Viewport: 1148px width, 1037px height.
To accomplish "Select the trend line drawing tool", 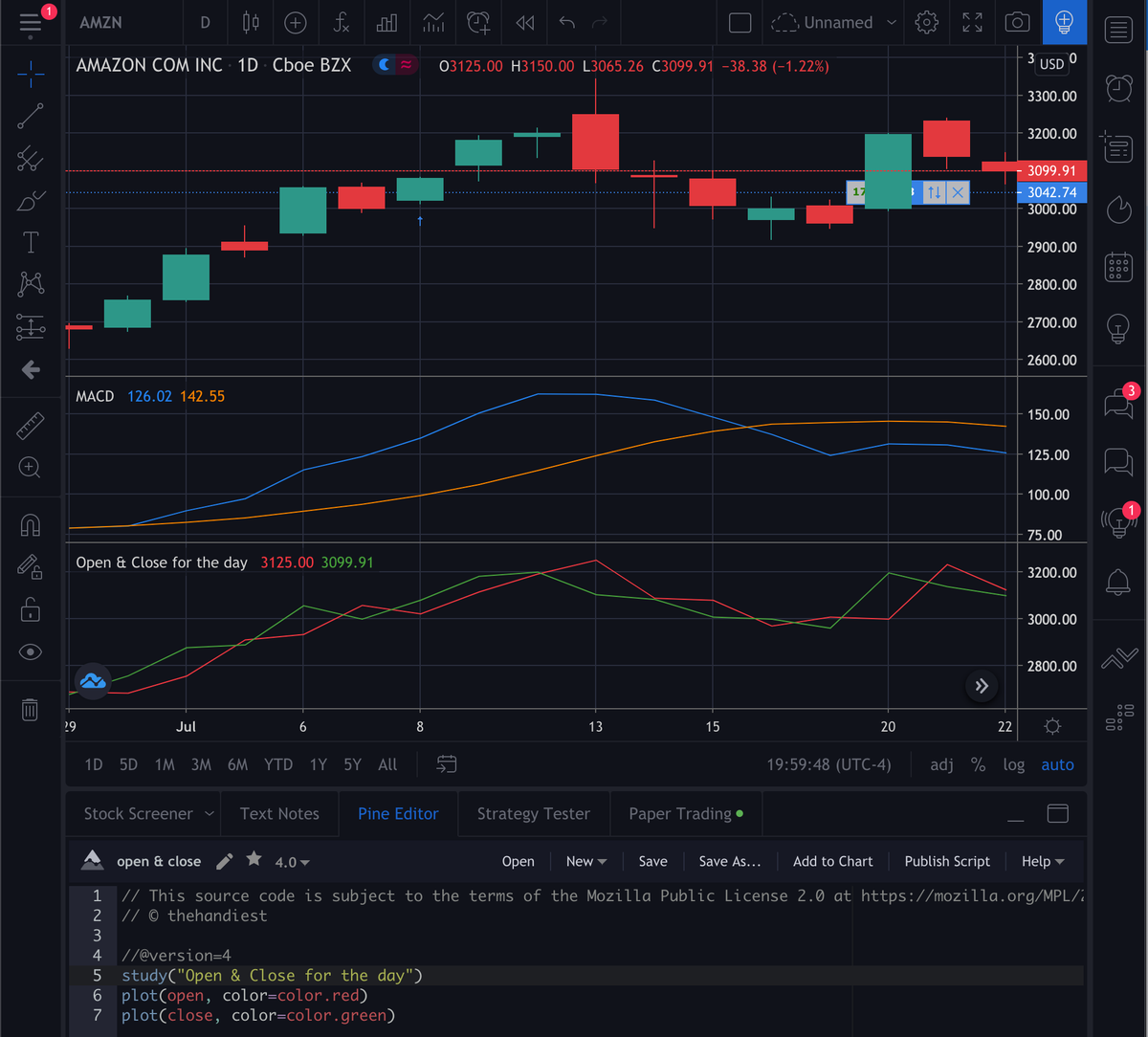I will [x=31, y=116].
